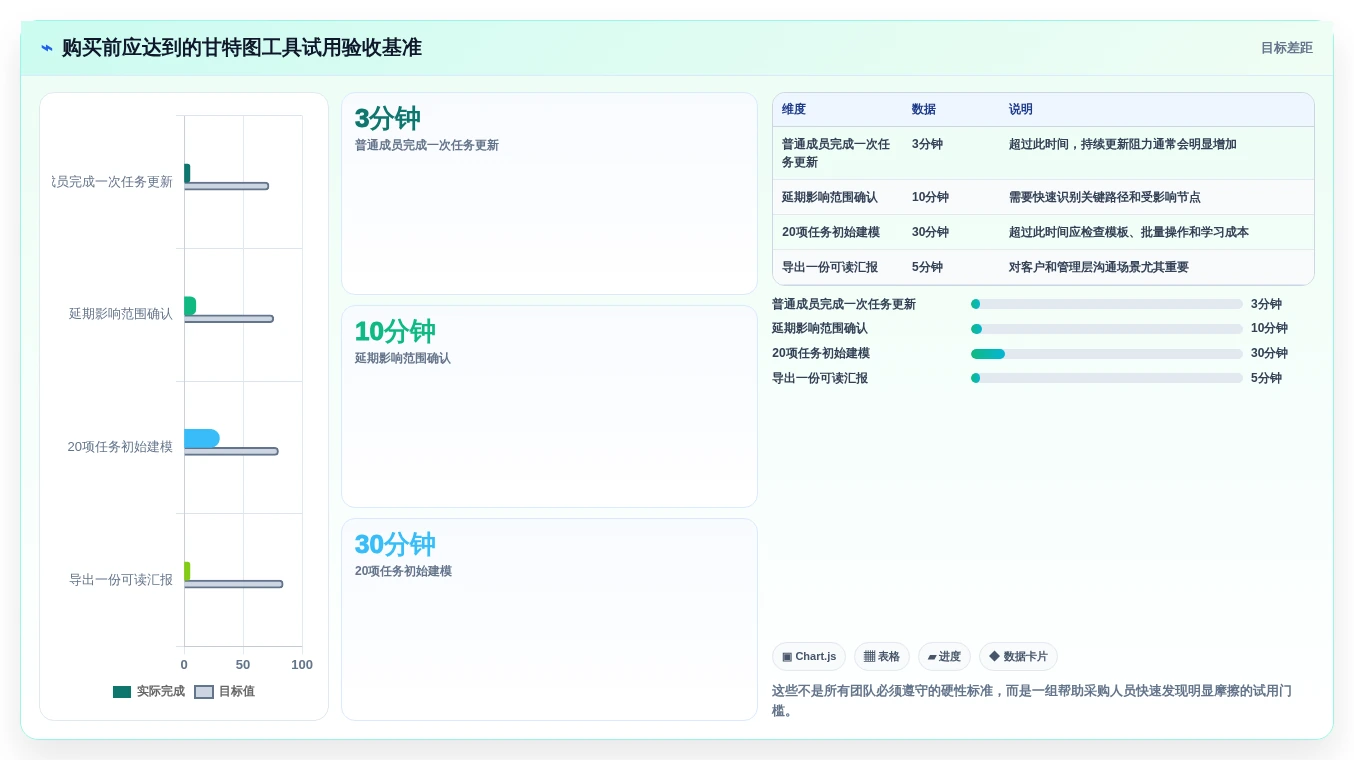Click the footer note about 硬性标准

pos(1032,701)
